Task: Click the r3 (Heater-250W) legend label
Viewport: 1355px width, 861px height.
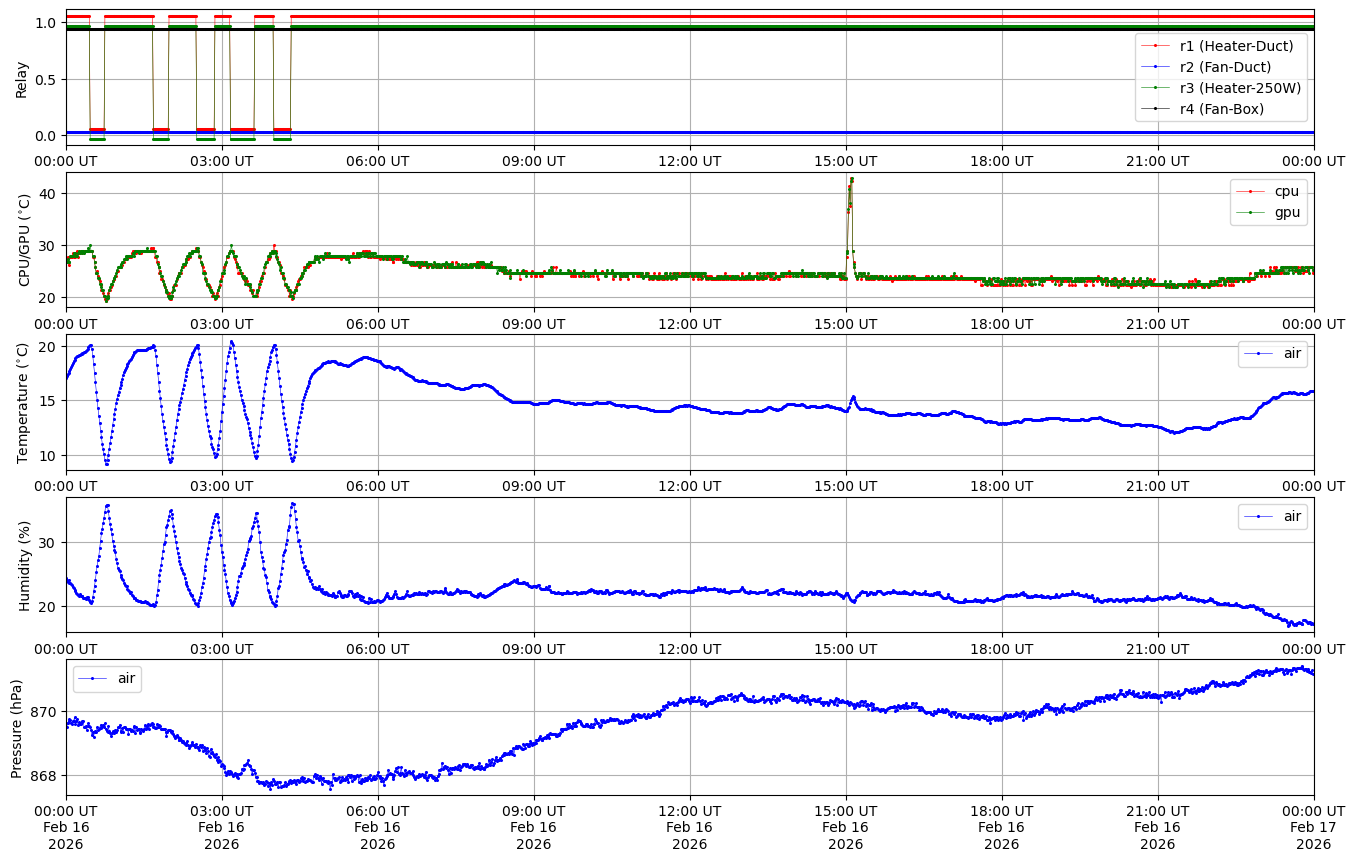Action: click(1240, 88)
